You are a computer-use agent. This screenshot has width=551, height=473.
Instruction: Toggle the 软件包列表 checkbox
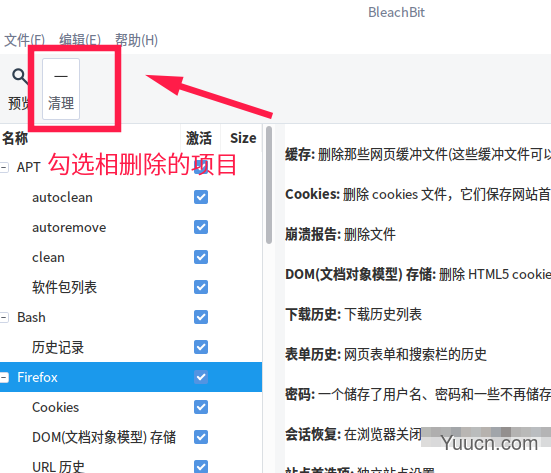point(201,287)
